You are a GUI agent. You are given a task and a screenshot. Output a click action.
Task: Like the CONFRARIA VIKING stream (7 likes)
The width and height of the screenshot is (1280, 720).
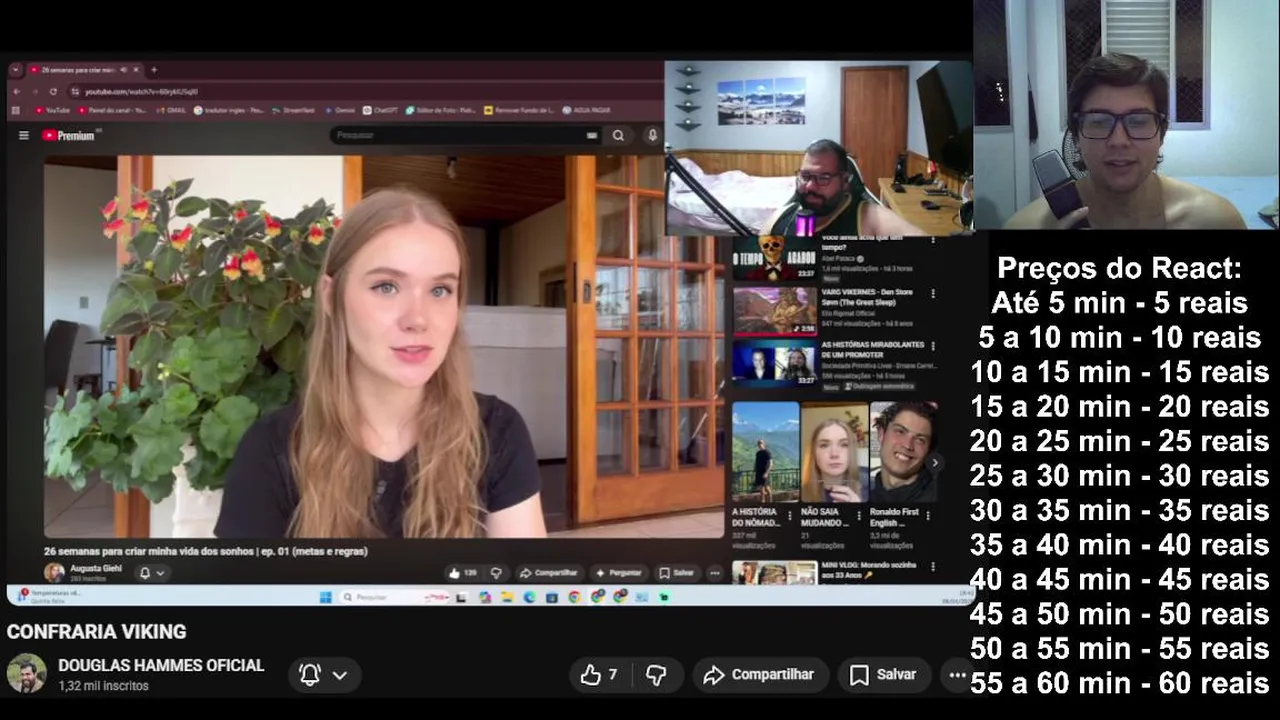point(599,675)
